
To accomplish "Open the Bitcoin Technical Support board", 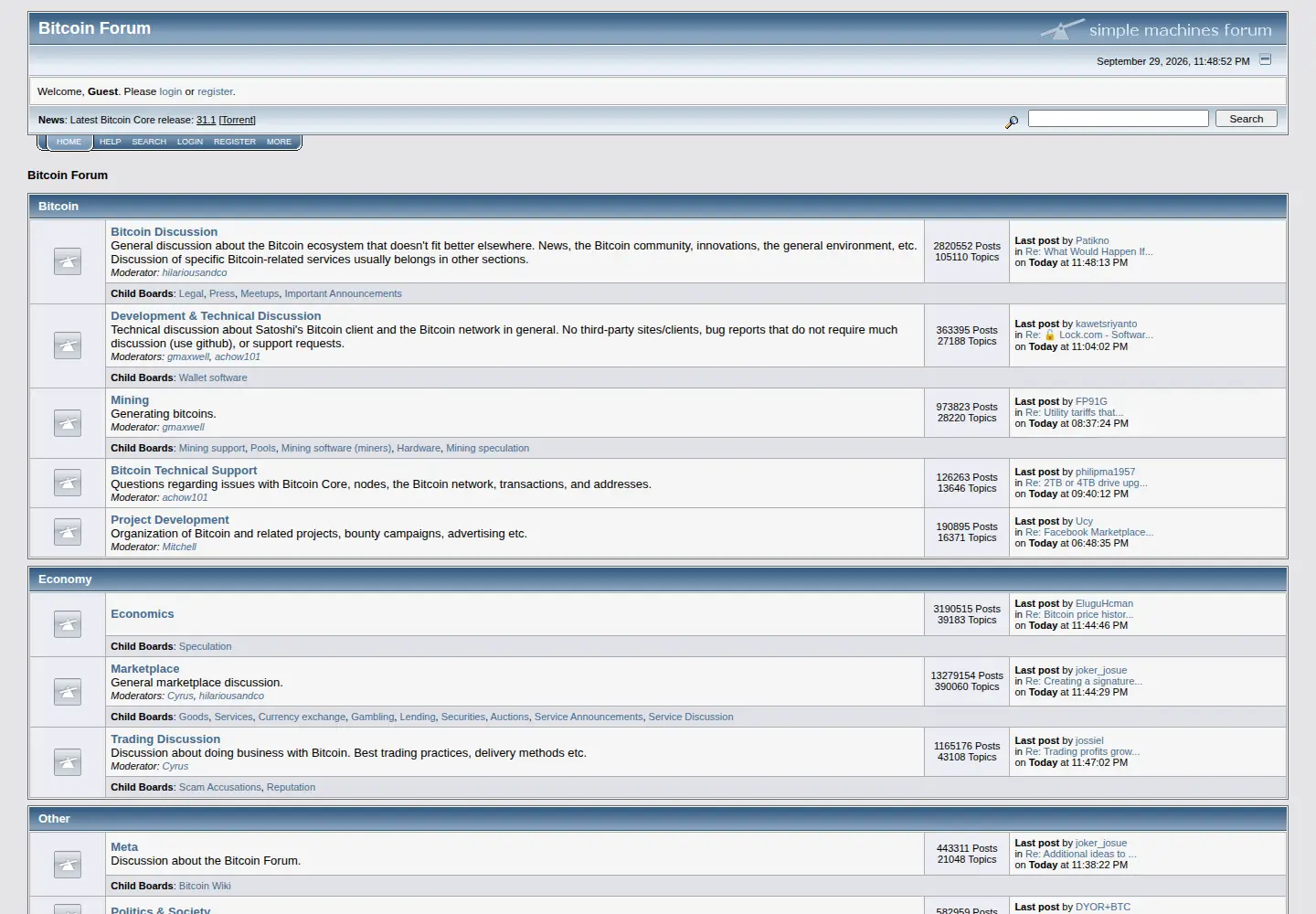I will [x=184, y=471].
